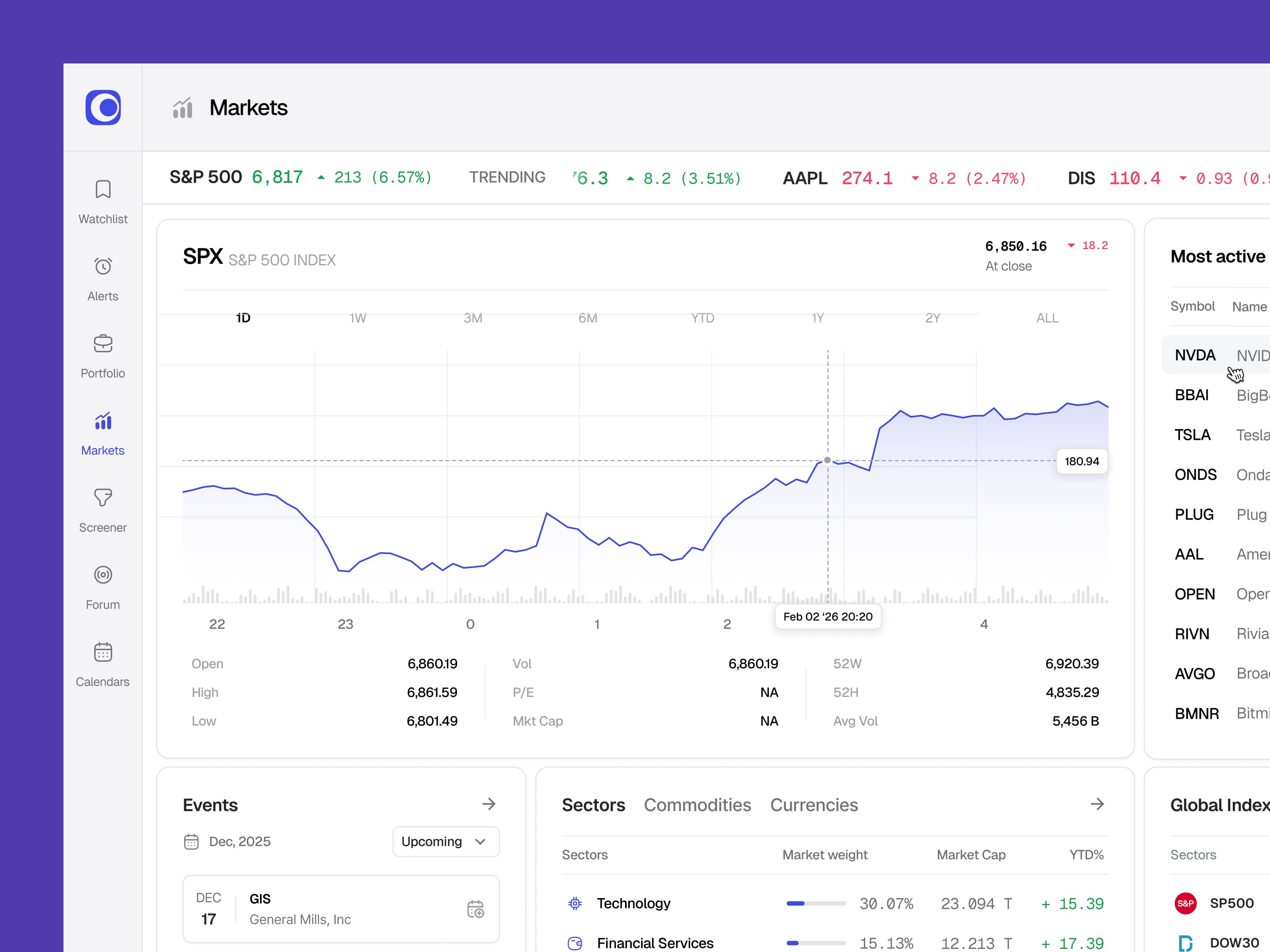This screenshot has width=1270, height=952.
Task: Select the BMNR row in Most active
Action: click(x=1216, y=713)
